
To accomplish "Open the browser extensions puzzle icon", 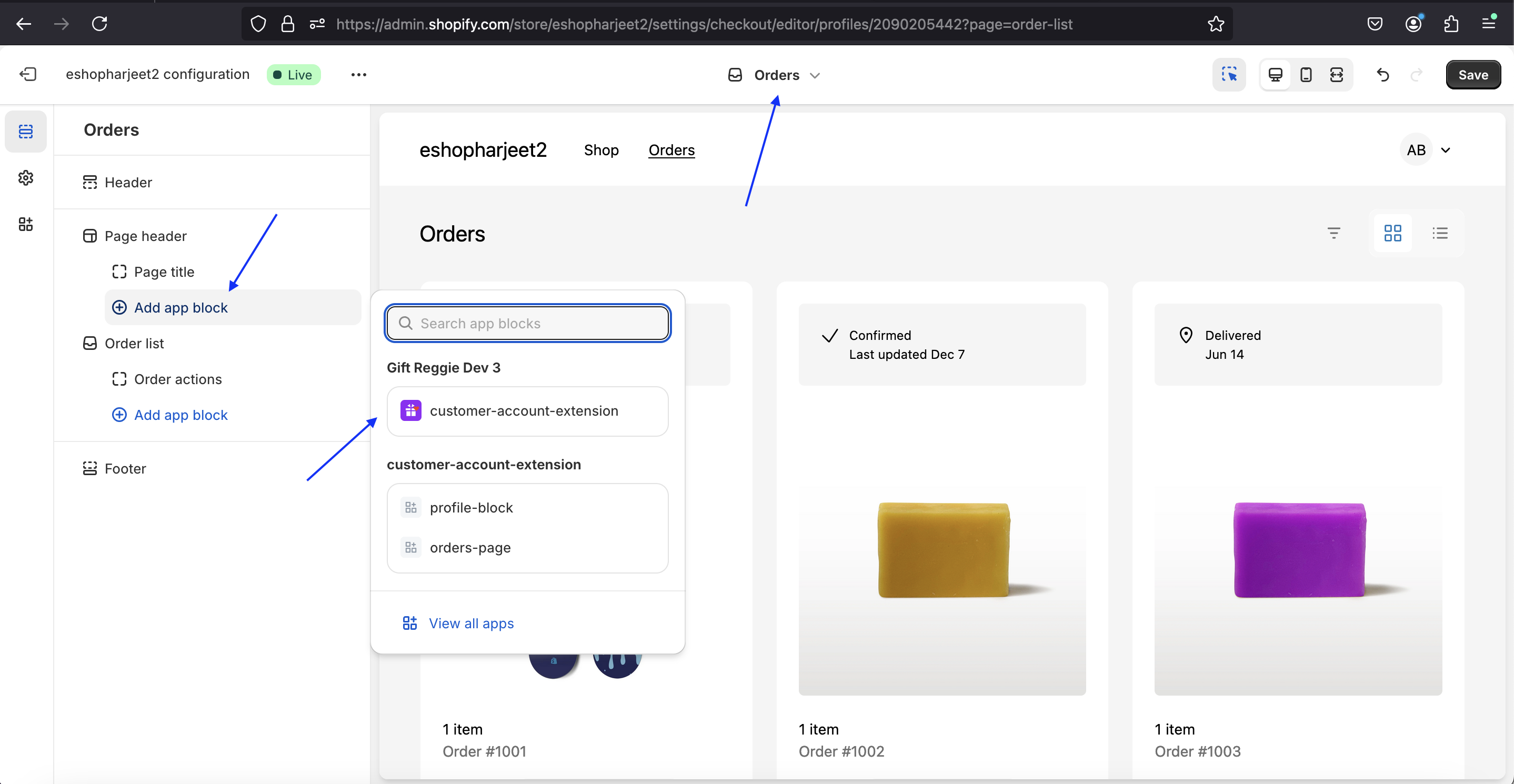I will [x=1451, y=24].
